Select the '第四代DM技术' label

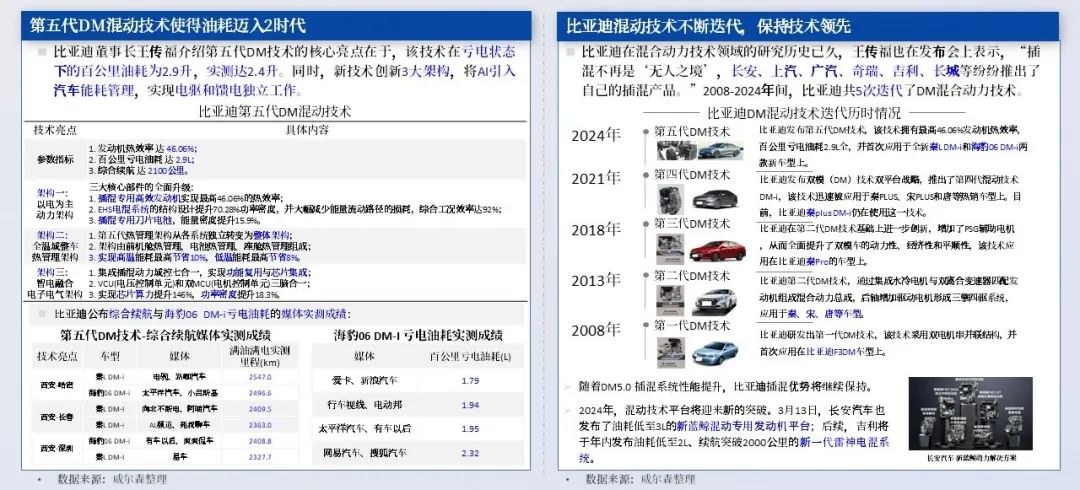692,174
